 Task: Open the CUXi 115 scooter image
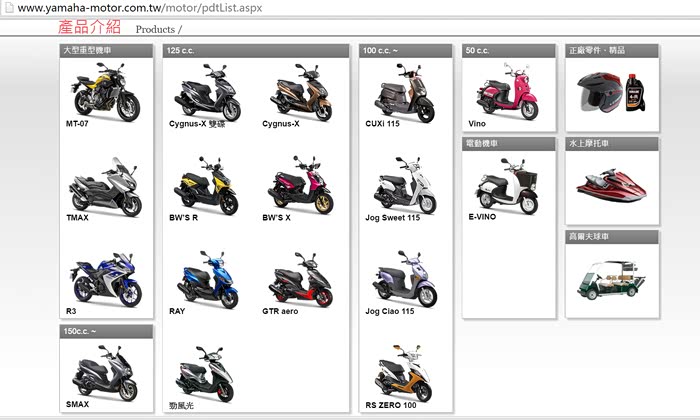coord(405,92)
